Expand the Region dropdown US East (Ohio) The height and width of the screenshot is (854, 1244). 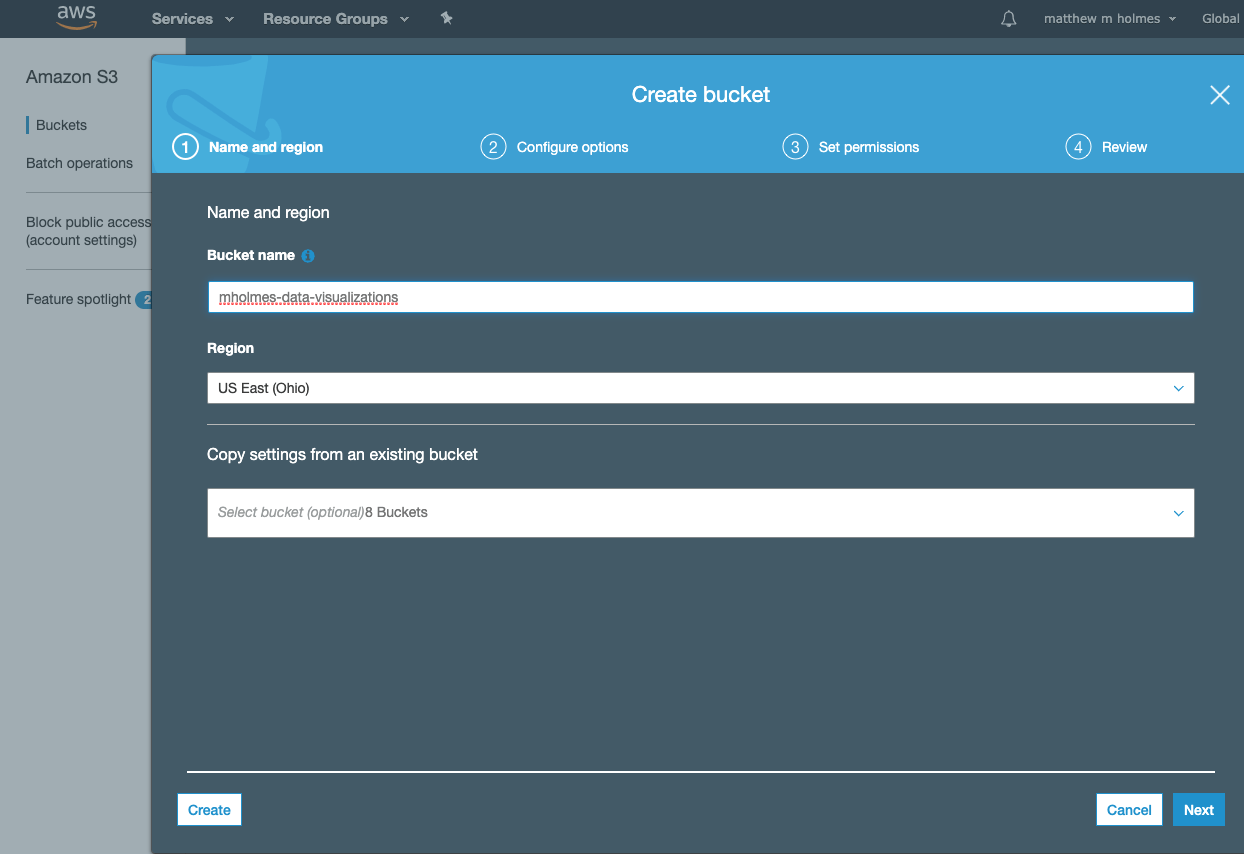(700, 388)
